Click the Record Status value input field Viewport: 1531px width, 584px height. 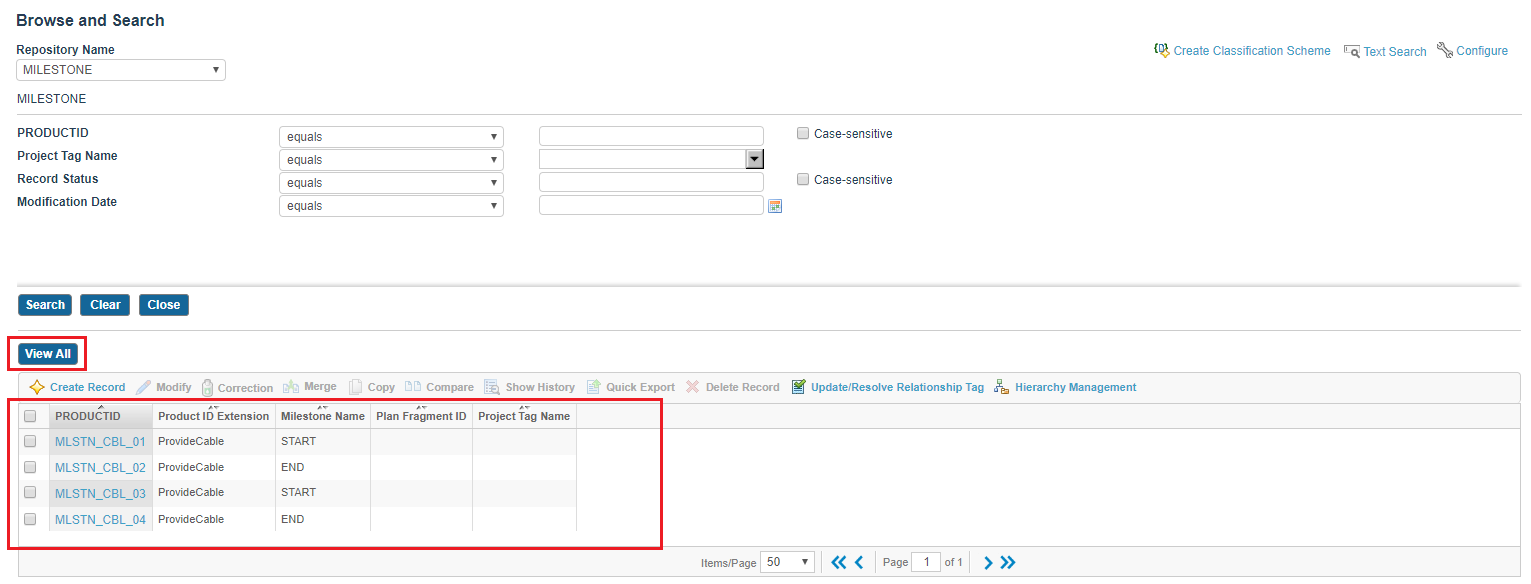point(651,182)
